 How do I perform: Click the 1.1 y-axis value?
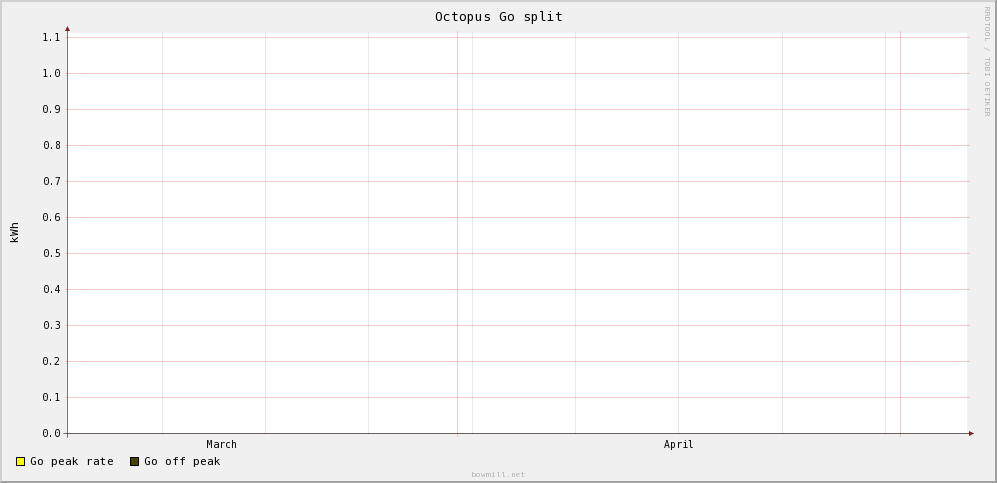52,37
